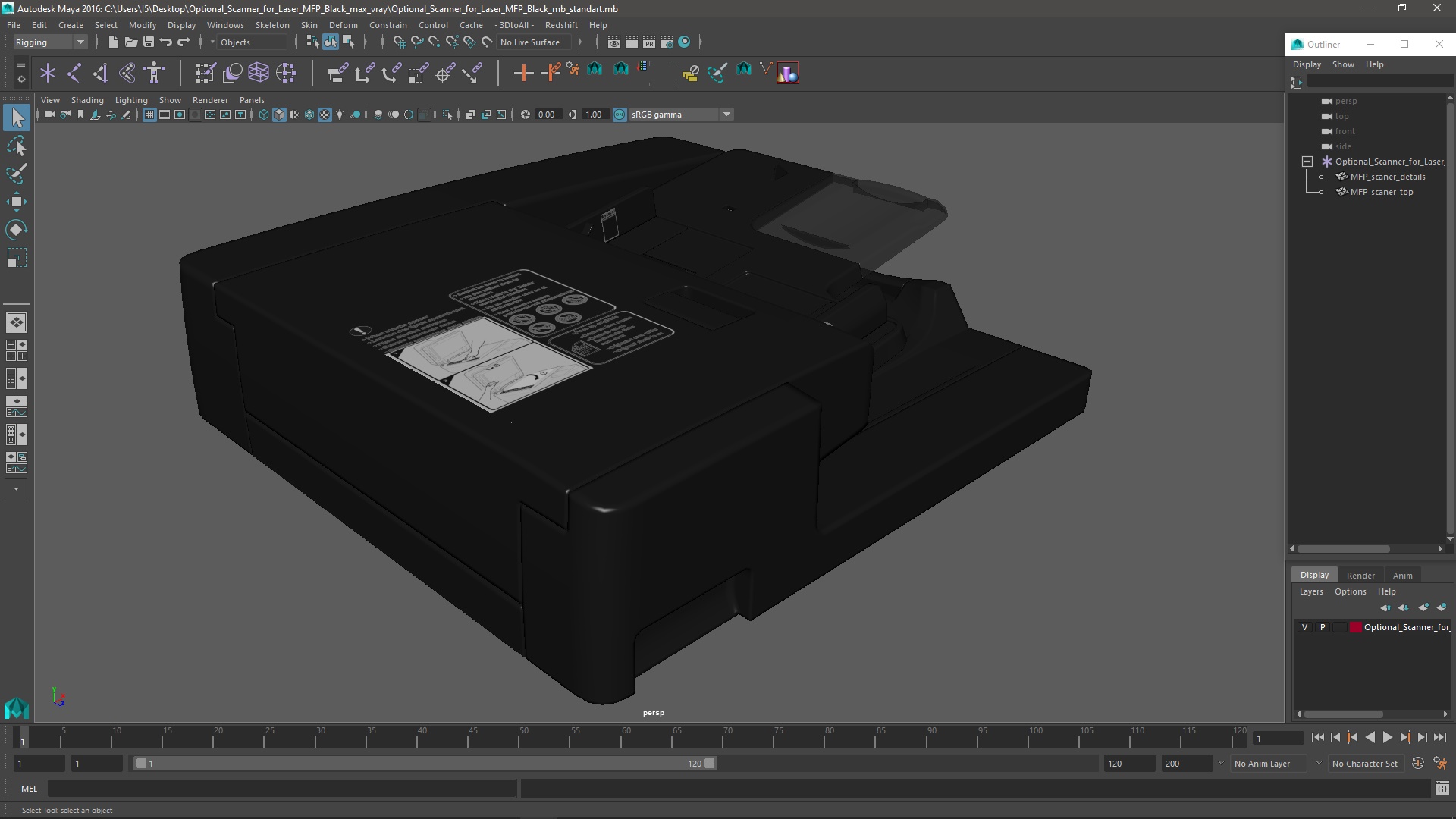Toggle viewport grid display icon
The height and width of the screenshot is (819, 1456).
[149, 115]
